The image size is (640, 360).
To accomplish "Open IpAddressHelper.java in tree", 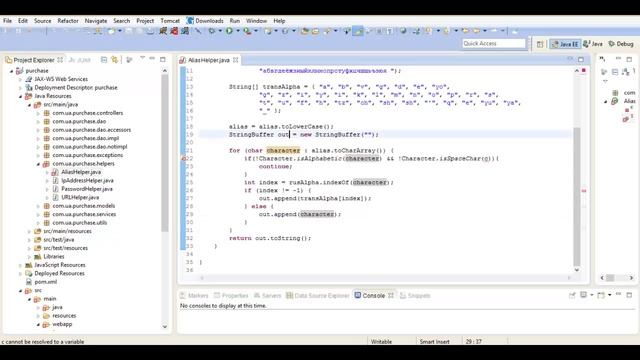I will 87,180.
